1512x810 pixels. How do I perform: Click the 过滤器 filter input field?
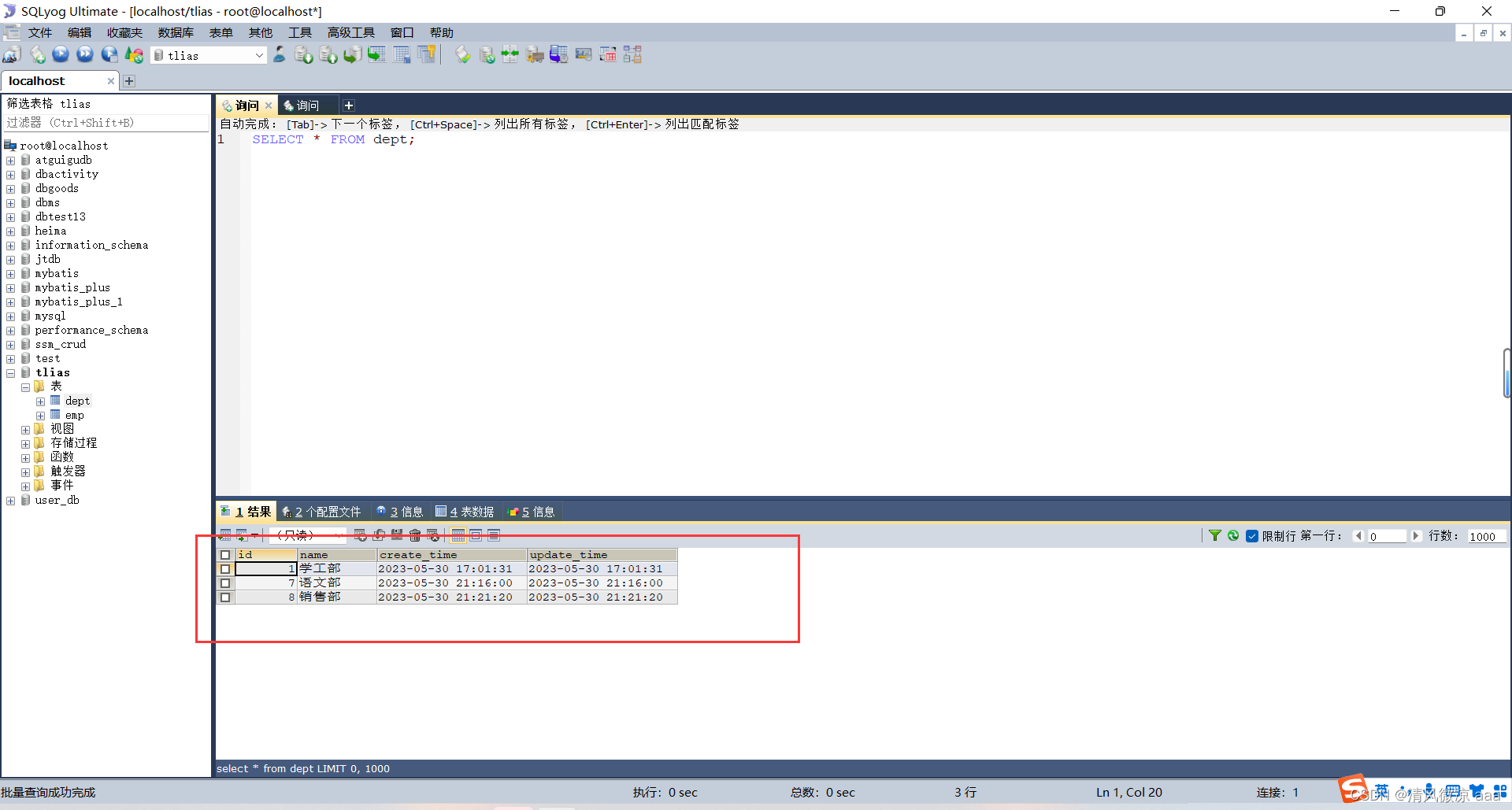coord(106,123)
